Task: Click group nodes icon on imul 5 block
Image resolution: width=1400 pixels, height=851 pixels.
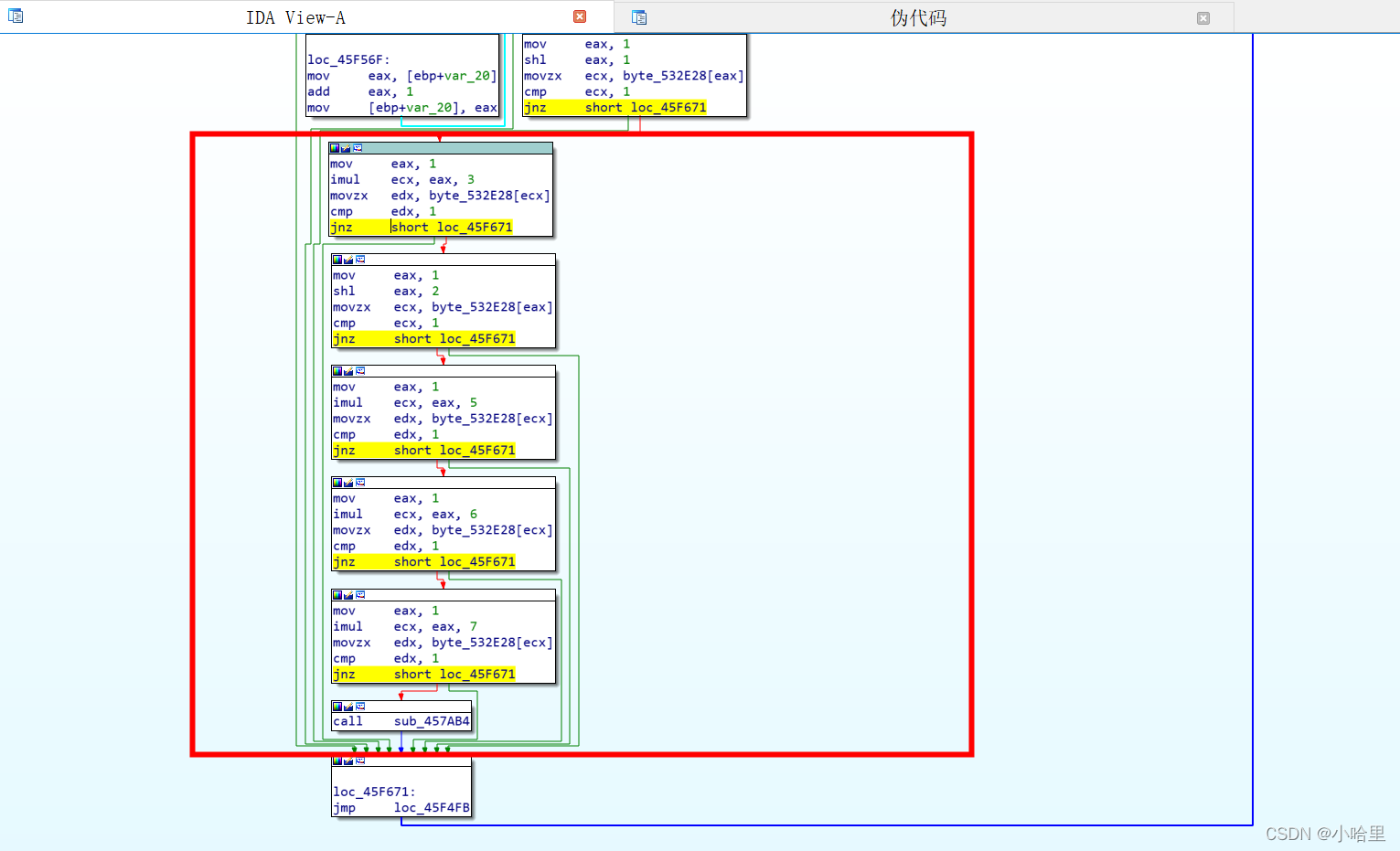Action: (x=360, y=371)
